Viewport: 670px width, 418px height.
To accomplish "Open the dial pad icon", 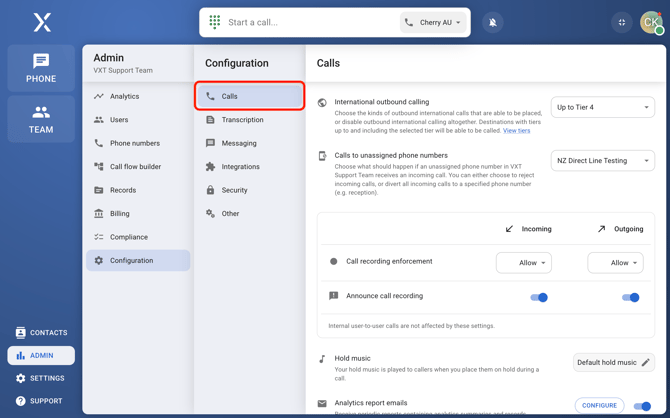I will (x=215, y=22).
